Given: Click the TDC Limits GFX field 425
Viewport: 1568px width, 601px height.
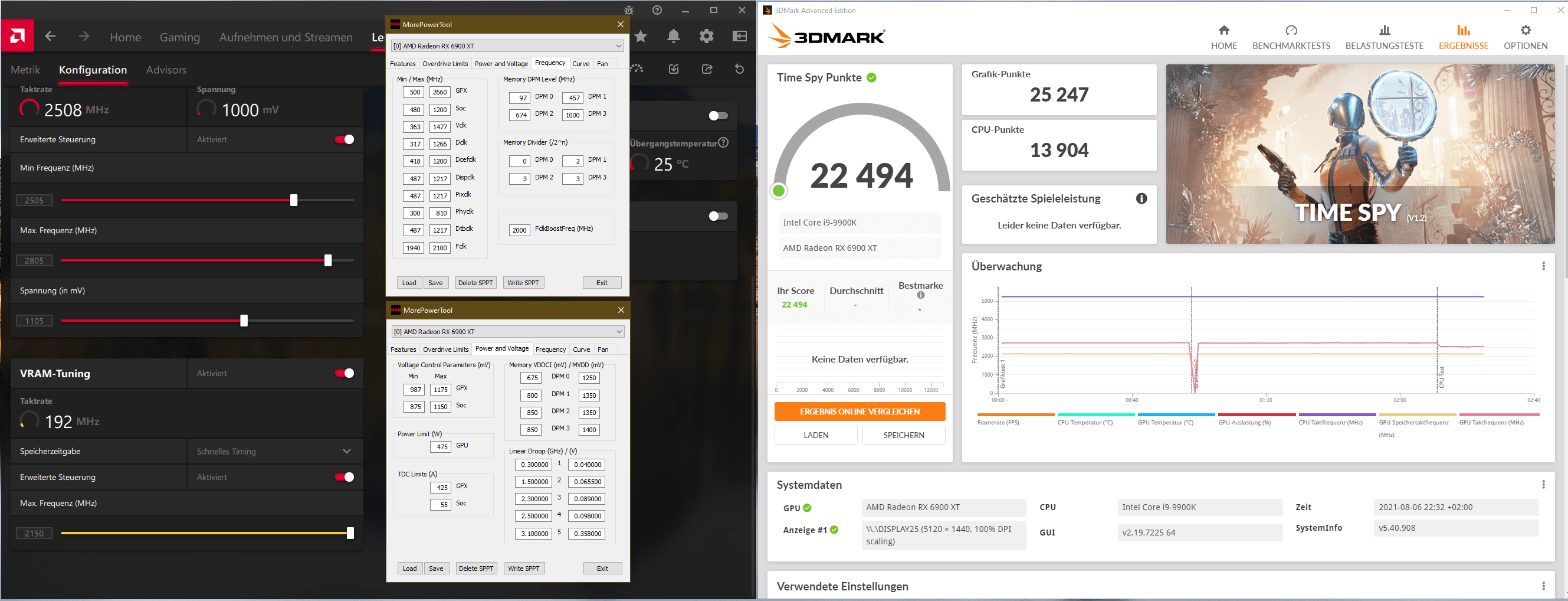Looking at the screenshot, I should [x=440, y=488].
